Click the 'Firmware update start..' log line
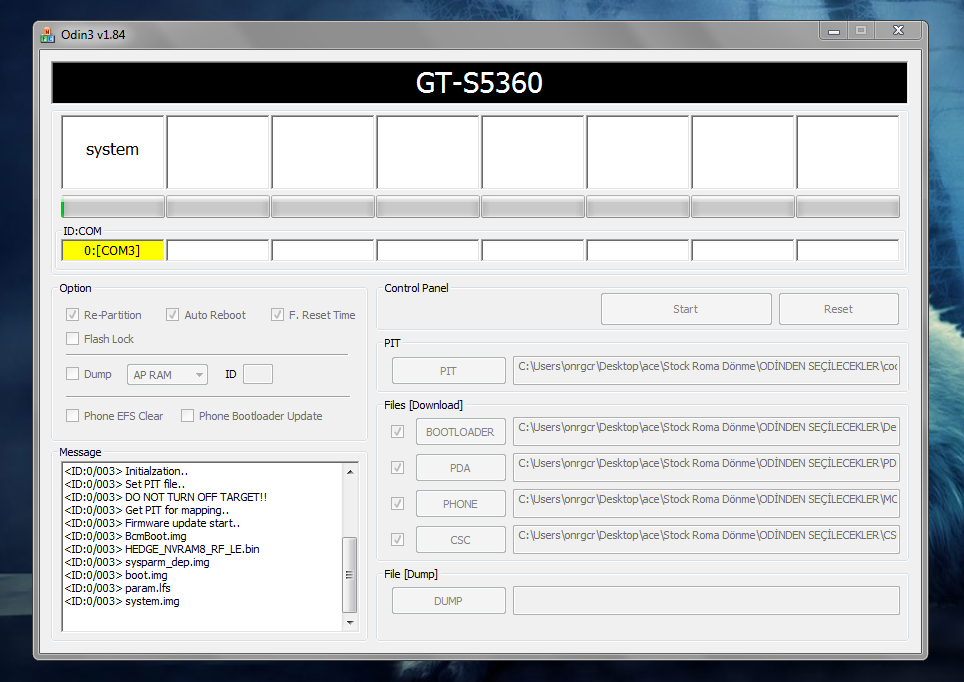Screen dimensions: 964x682 click(152, 523)
